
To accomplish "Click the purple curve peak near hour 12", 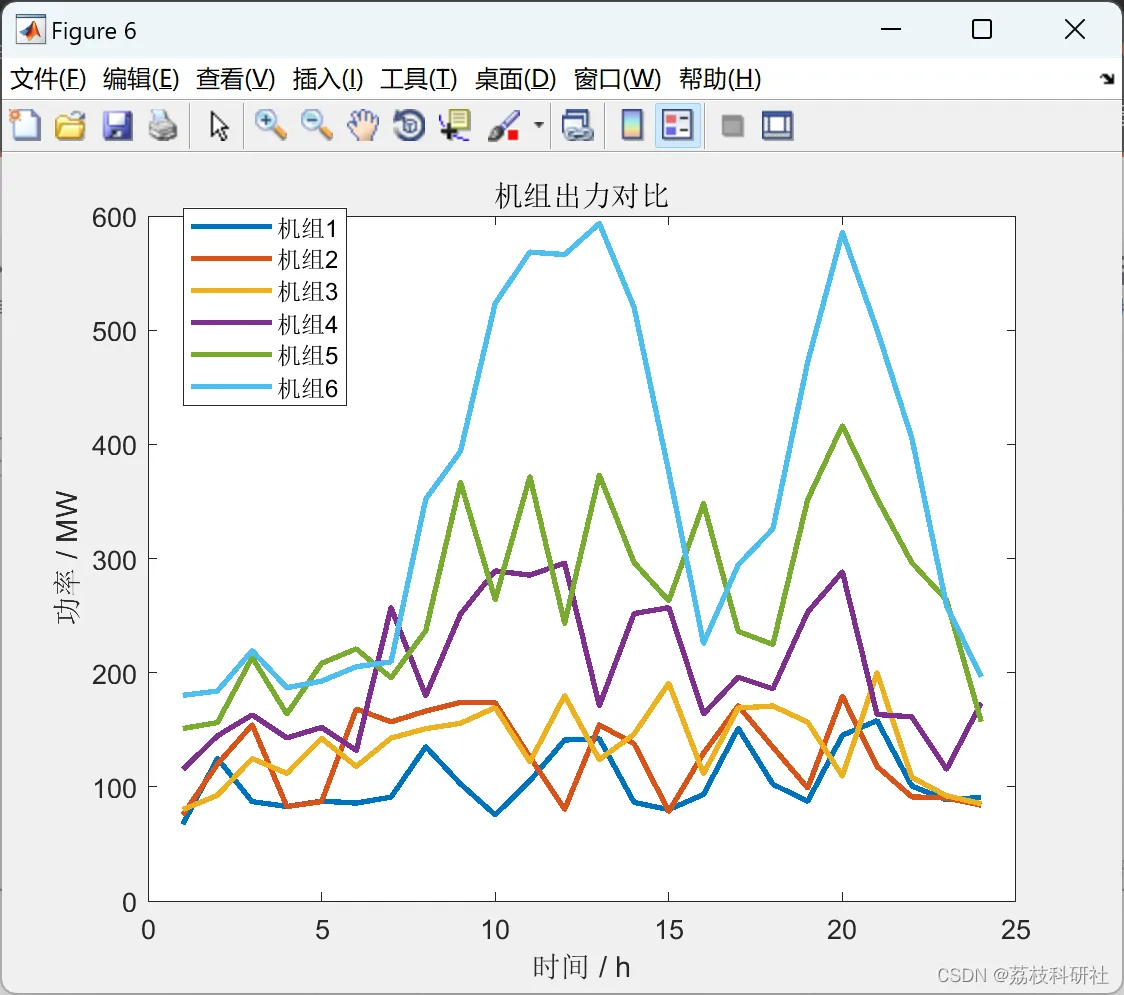I will [565, 563].
